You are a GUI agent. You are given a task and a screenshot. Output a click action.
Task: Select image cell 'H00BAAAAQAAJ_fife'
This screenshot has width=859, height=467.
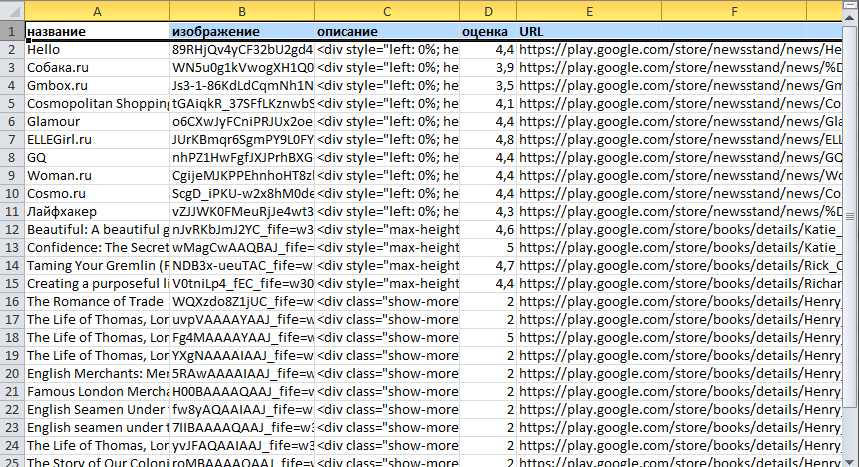242,391
